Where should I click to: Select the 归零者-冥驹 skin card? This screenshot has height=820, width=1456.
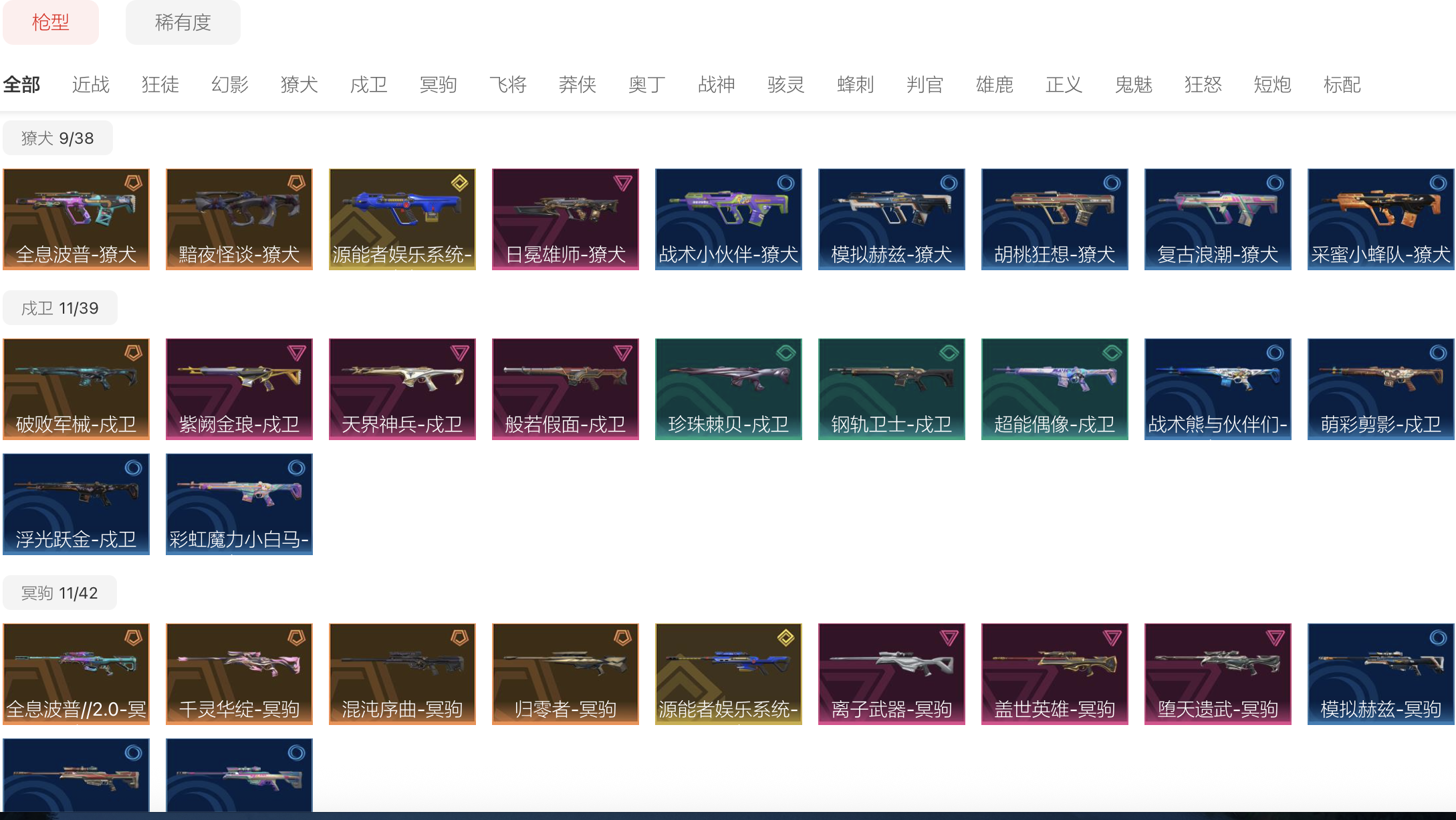tap(566, 674)
